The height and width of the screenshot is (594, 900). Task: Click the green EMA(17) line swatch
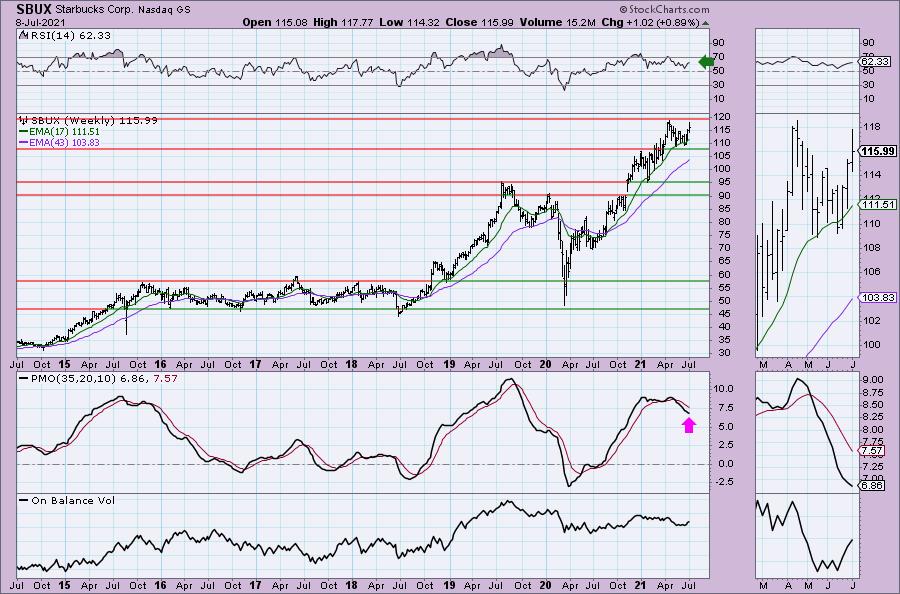click(24, 131)
